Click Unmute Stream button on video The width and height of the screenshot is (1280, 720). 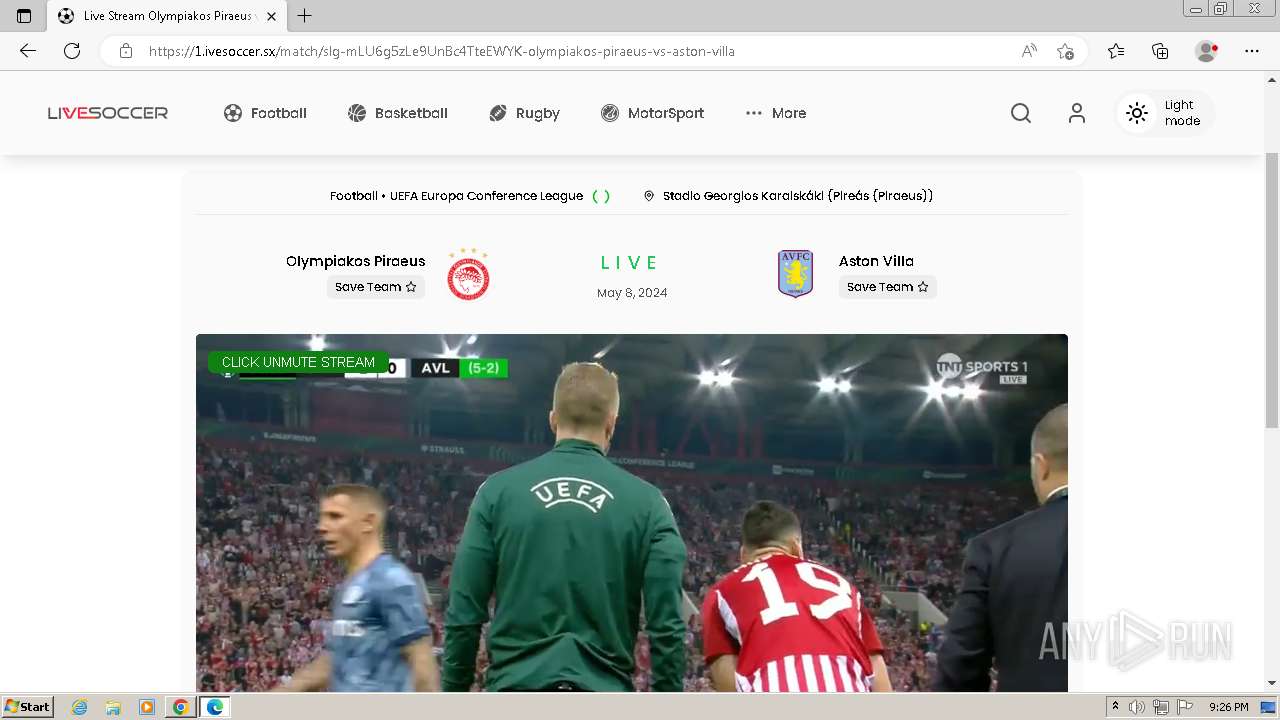pyautogui.click(x=298, y=362)
